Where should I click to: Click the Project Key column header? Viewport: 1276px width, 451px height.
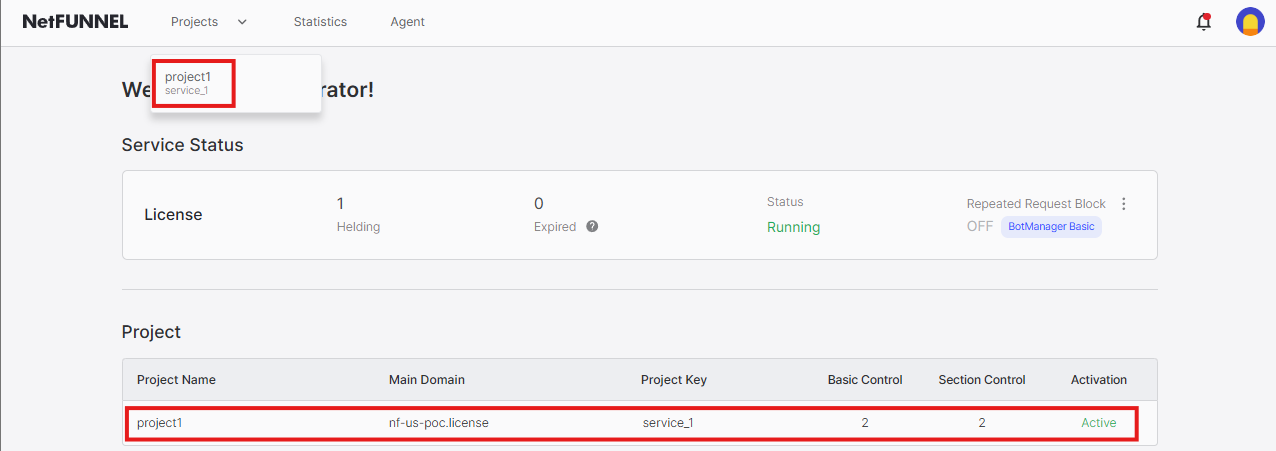pyautogui.click(x=674, y=380)
